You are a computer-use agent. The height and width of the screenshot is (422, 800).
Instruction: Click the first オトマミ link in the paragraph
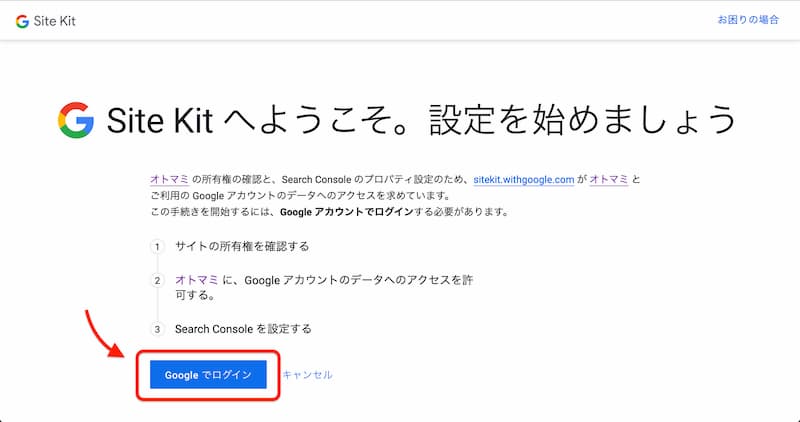click(x=169, y=180)
